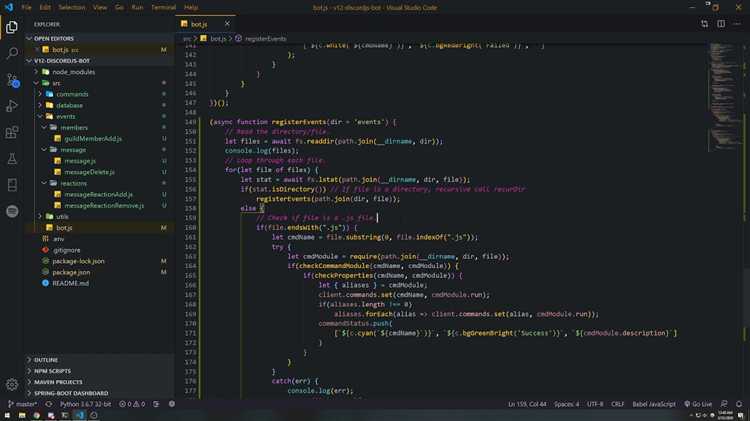The width and height of the screenshot is (750, 421).
Task: Change Python 3.6.7 32-bit interpreter
Action: [x=85, y=404]
